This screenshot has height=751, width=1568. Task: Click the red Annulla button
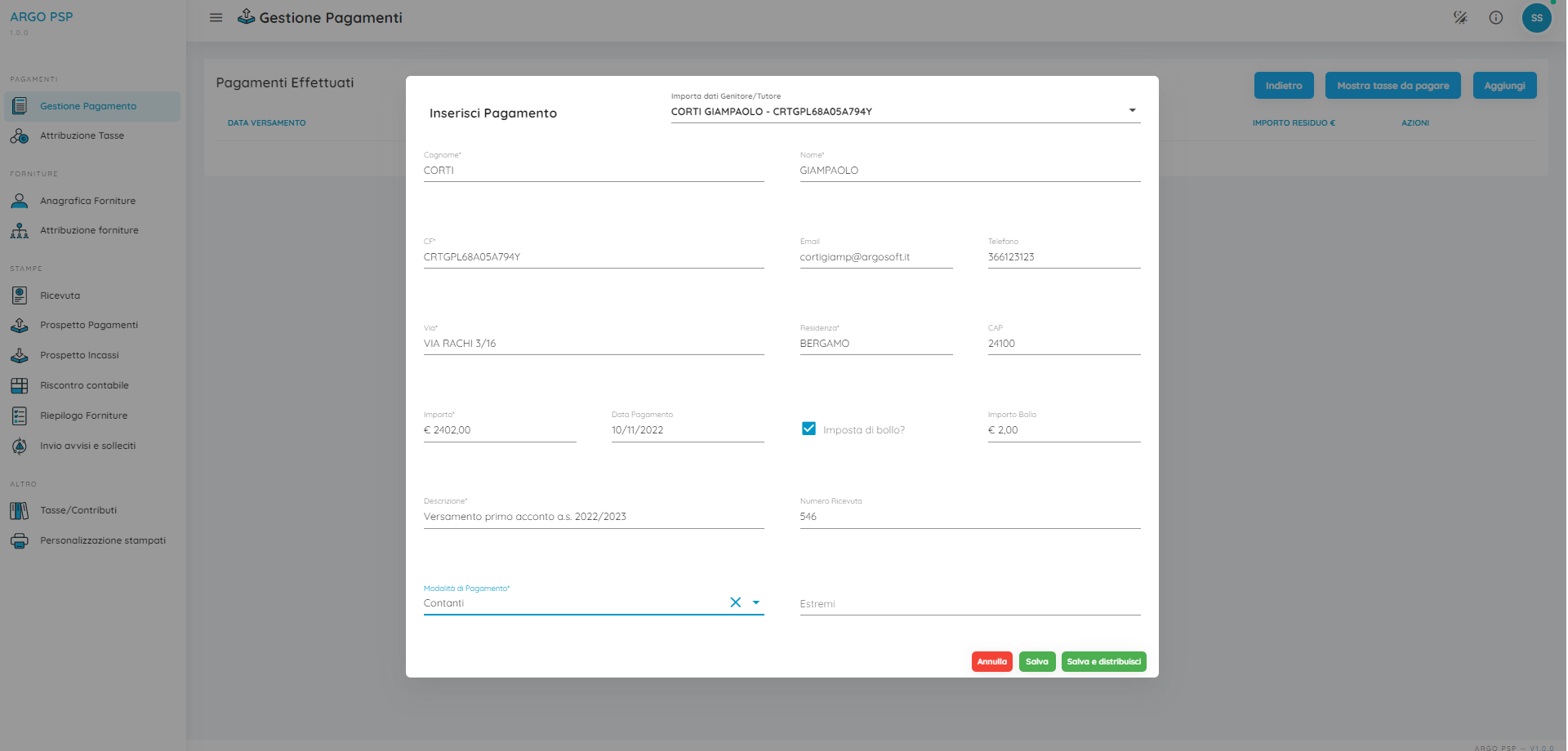(991, 662)
